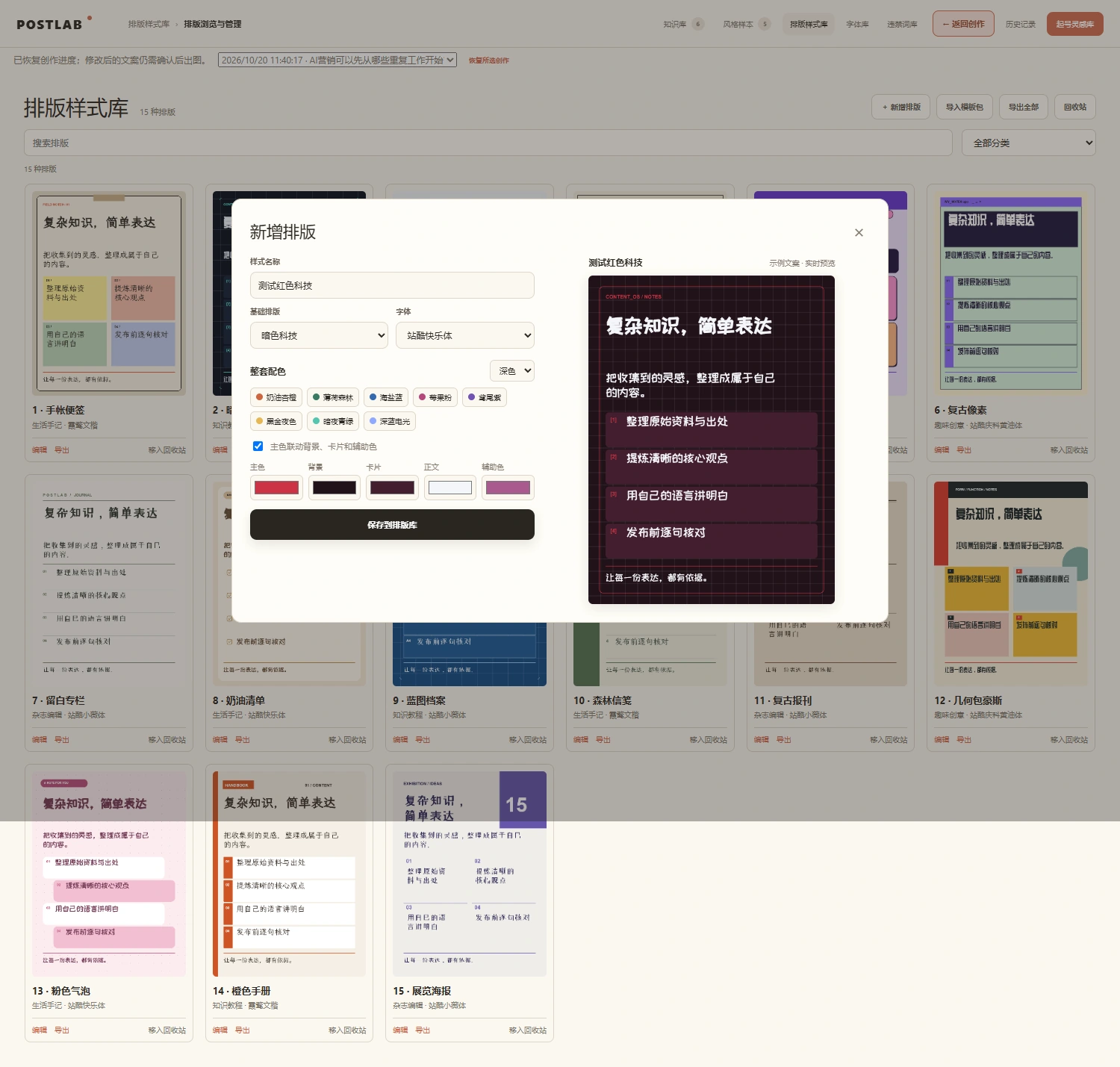Image resolution: width=1120 pixels, height=1067 pixels.
Task: Open the 回收站 button in the library header
Action: pyautogui.click(x=1074, y=107)
